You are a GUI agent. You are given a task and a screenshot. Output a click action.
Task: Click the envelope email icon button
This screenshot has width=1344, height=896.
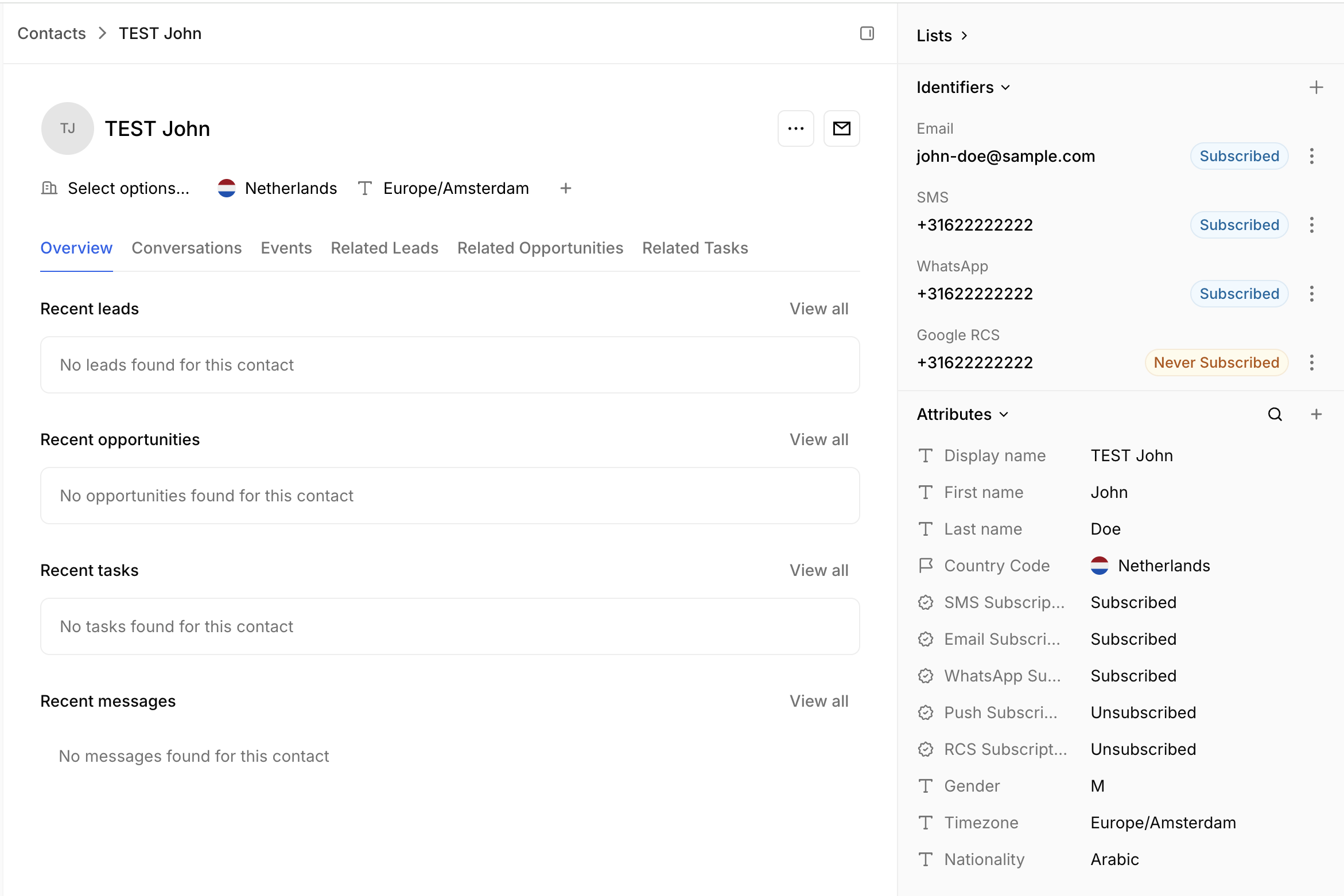click(x=841, y=128)
